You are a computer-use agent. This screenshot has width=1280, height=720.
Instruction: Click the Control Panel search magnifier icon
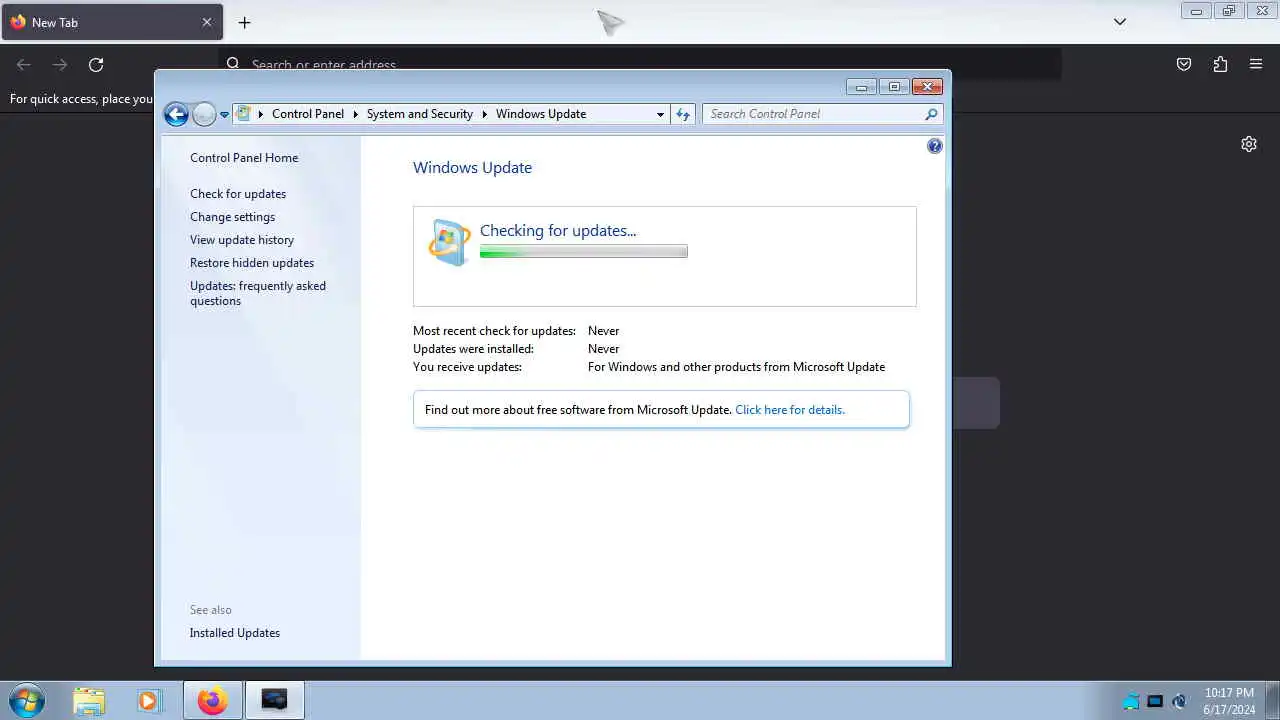(931, 114)
